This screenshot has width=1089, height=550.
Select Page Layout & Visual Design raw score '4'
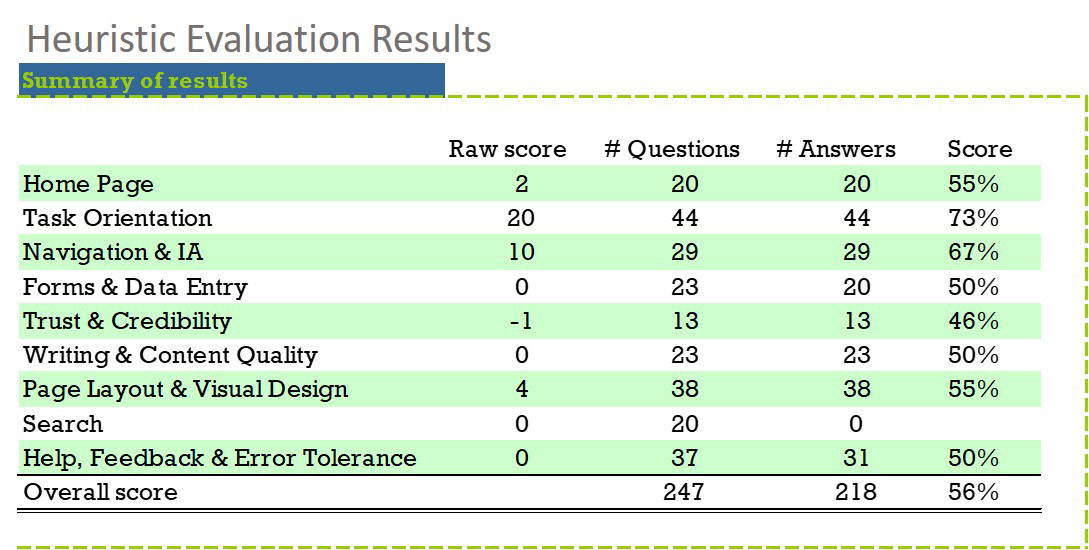(x=522, y=389)
